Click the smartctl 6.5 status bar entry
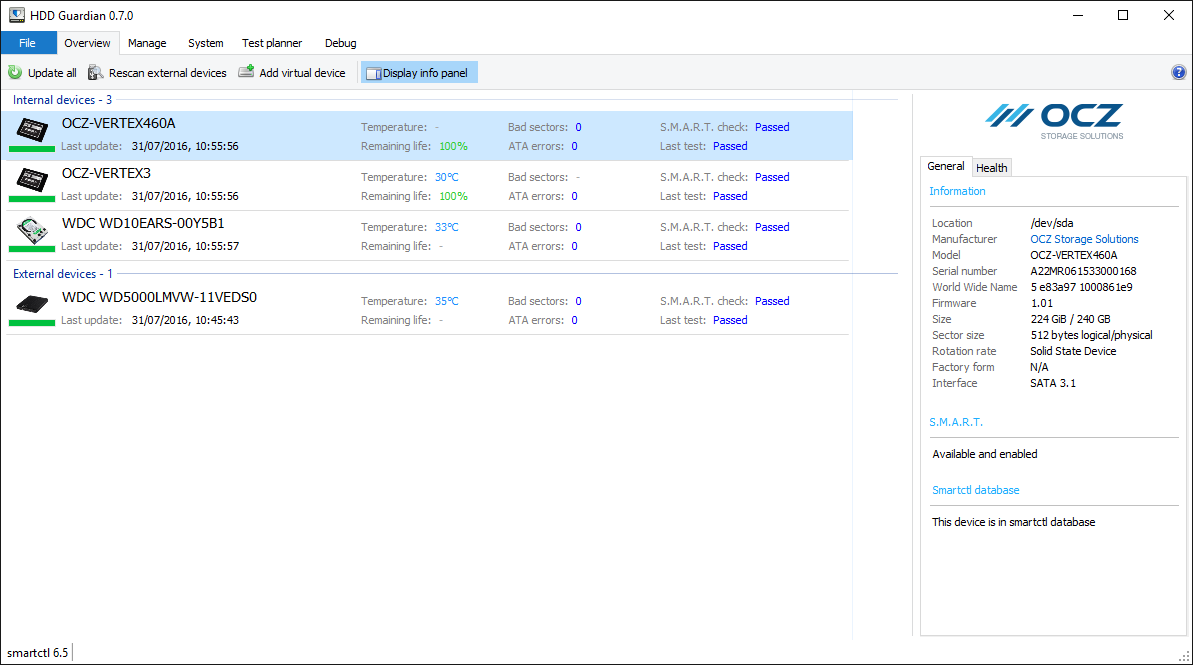 point(37,653)
